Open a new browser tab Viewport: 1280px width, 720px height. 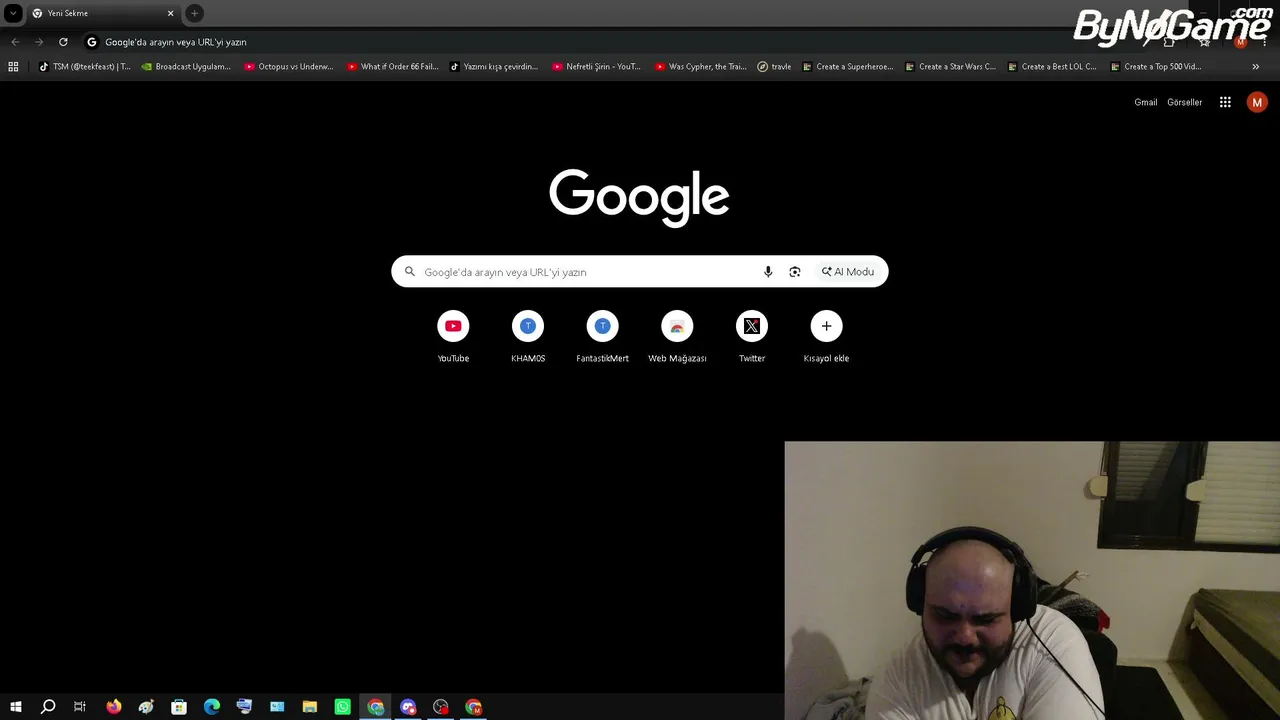point(194,13)
